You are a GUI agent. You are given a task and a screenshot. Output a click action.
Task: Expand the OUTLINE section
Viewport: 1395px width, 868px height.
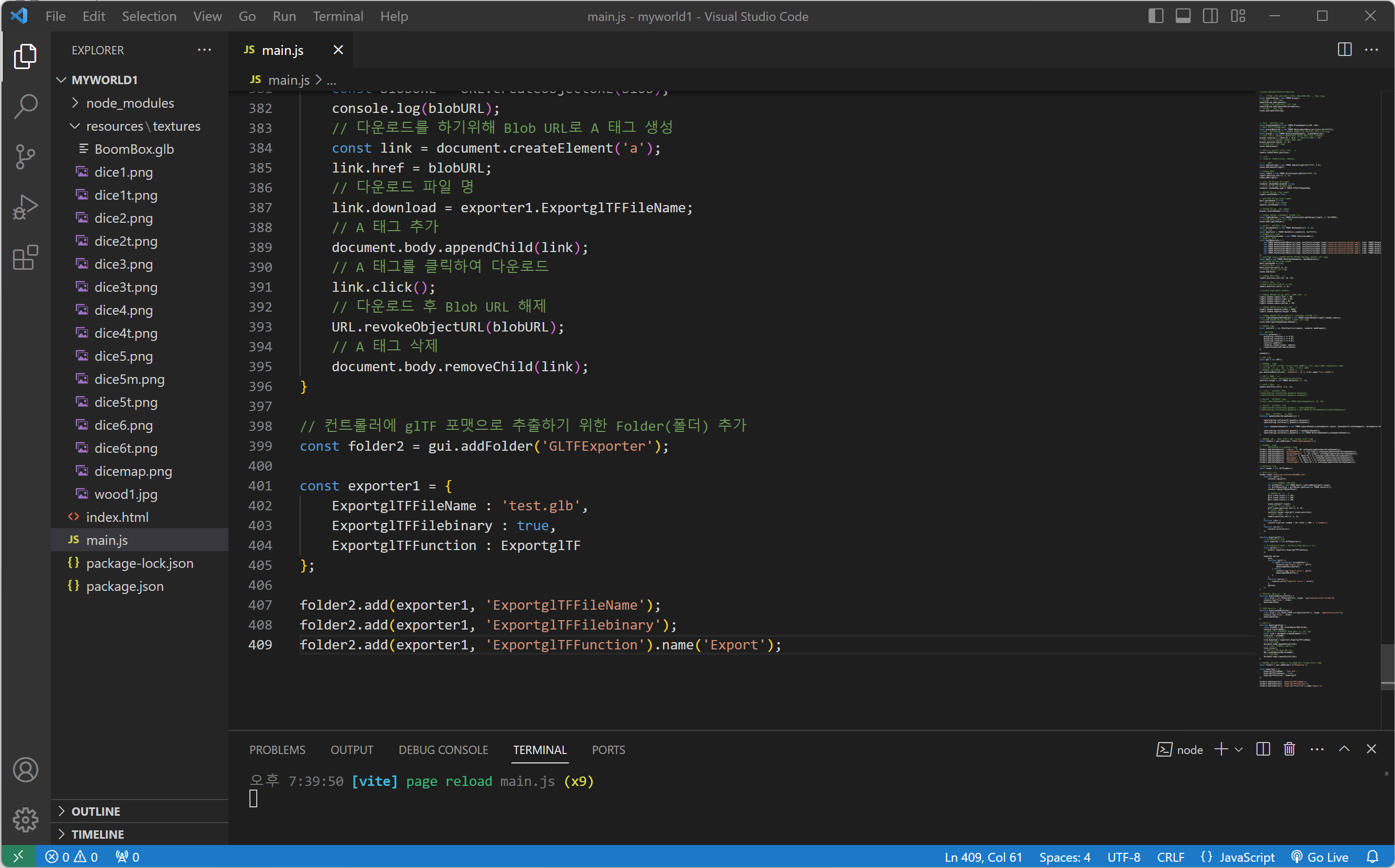(95, 811)
